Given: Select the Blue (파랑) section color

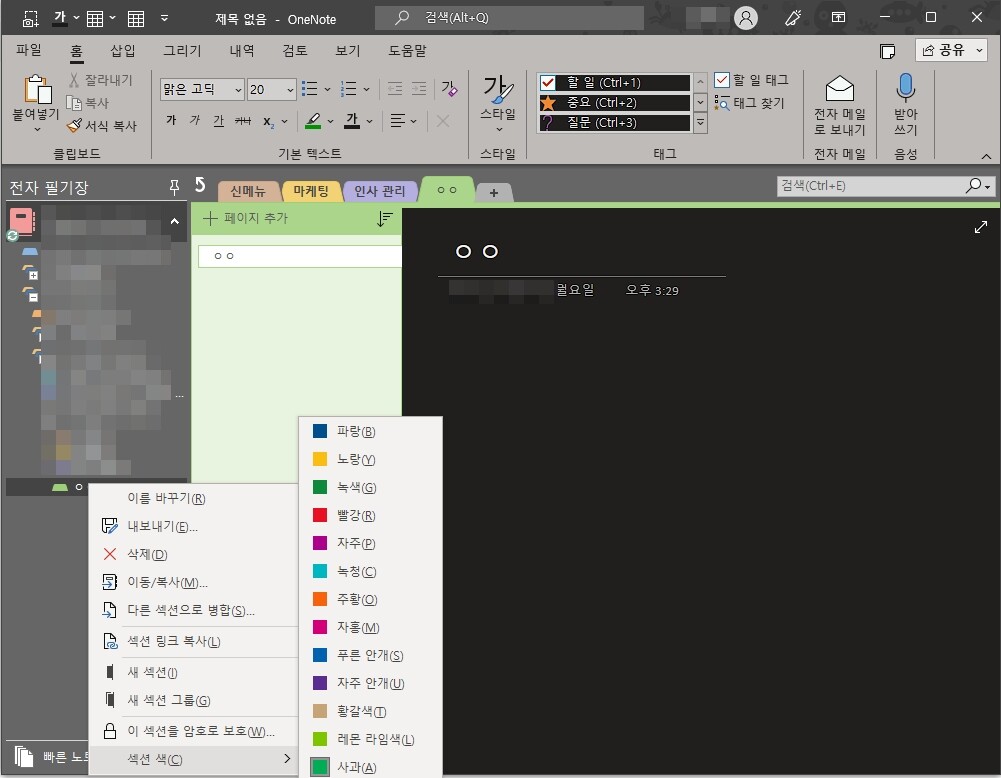Looking at the screenshot, I should (370, 431).
